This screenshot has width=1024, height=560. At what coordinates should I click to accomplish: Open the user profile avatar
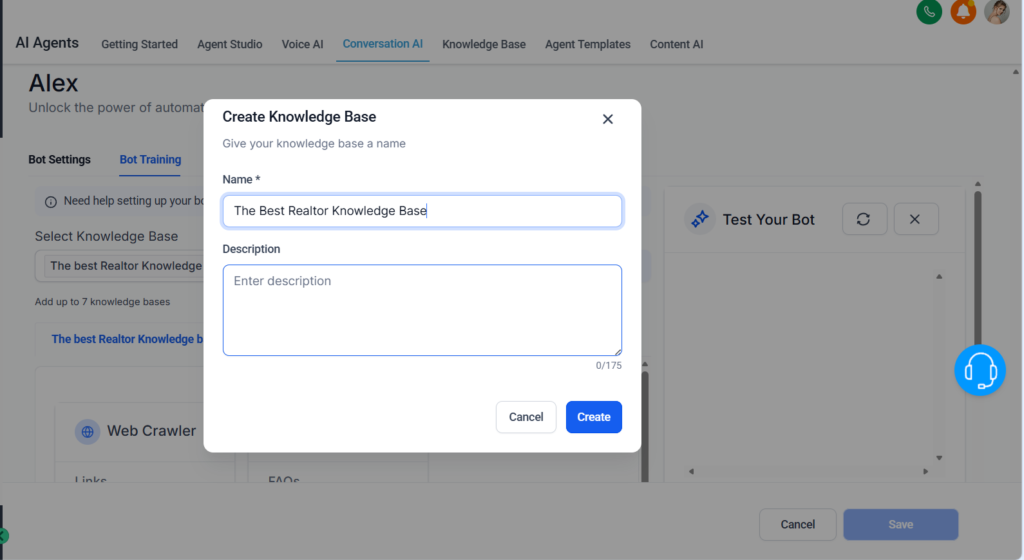(996, 12)
